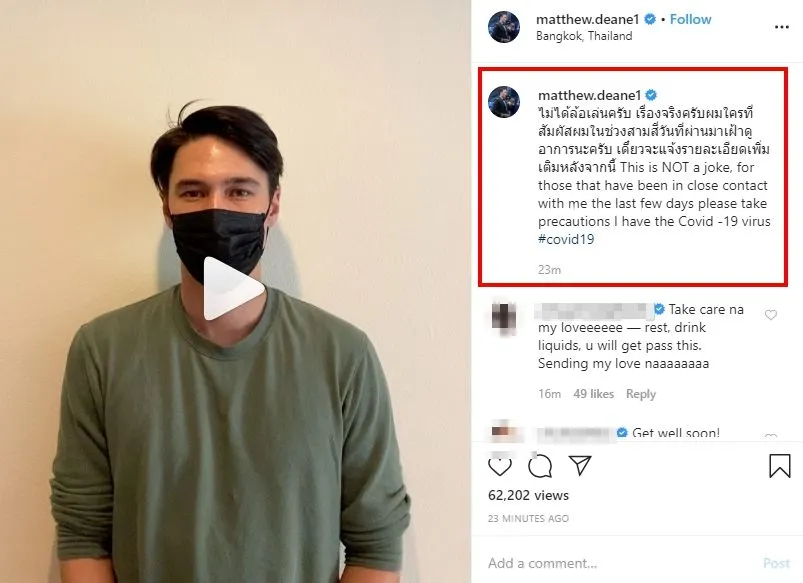View the 49 likes on comment

(593, 394)
